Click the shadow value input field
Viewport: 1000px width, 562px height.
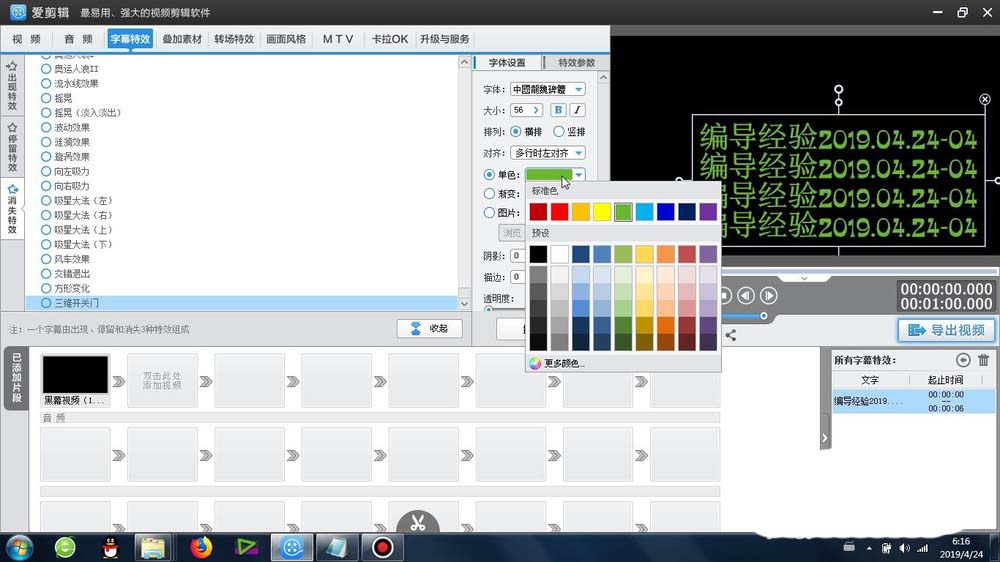coord(517,256)
